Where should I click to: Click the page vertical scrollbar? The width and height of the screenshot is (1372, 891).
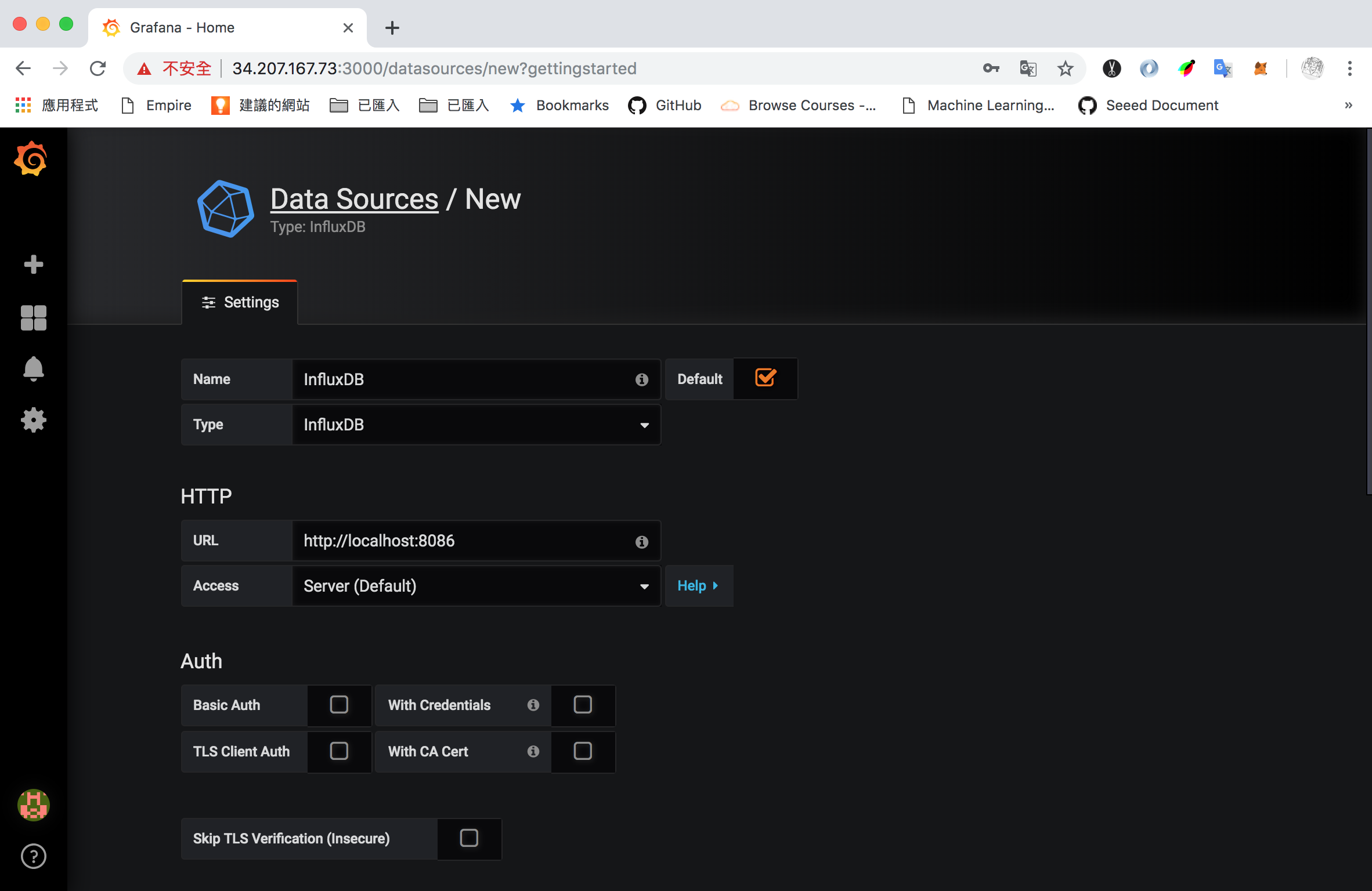click(1369, 311)
